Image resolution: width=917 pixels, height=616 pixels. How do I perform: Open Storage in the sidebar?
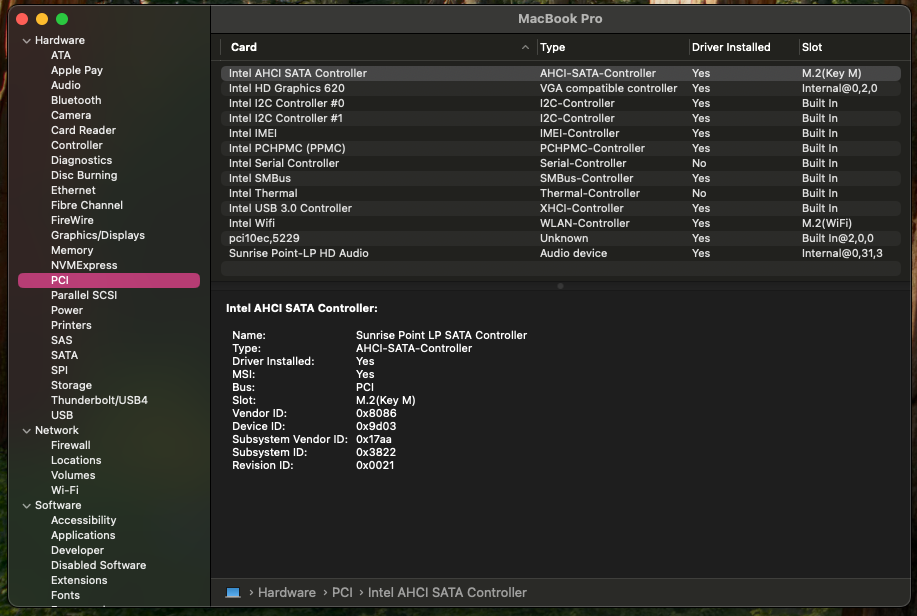(x=71, y=386)
